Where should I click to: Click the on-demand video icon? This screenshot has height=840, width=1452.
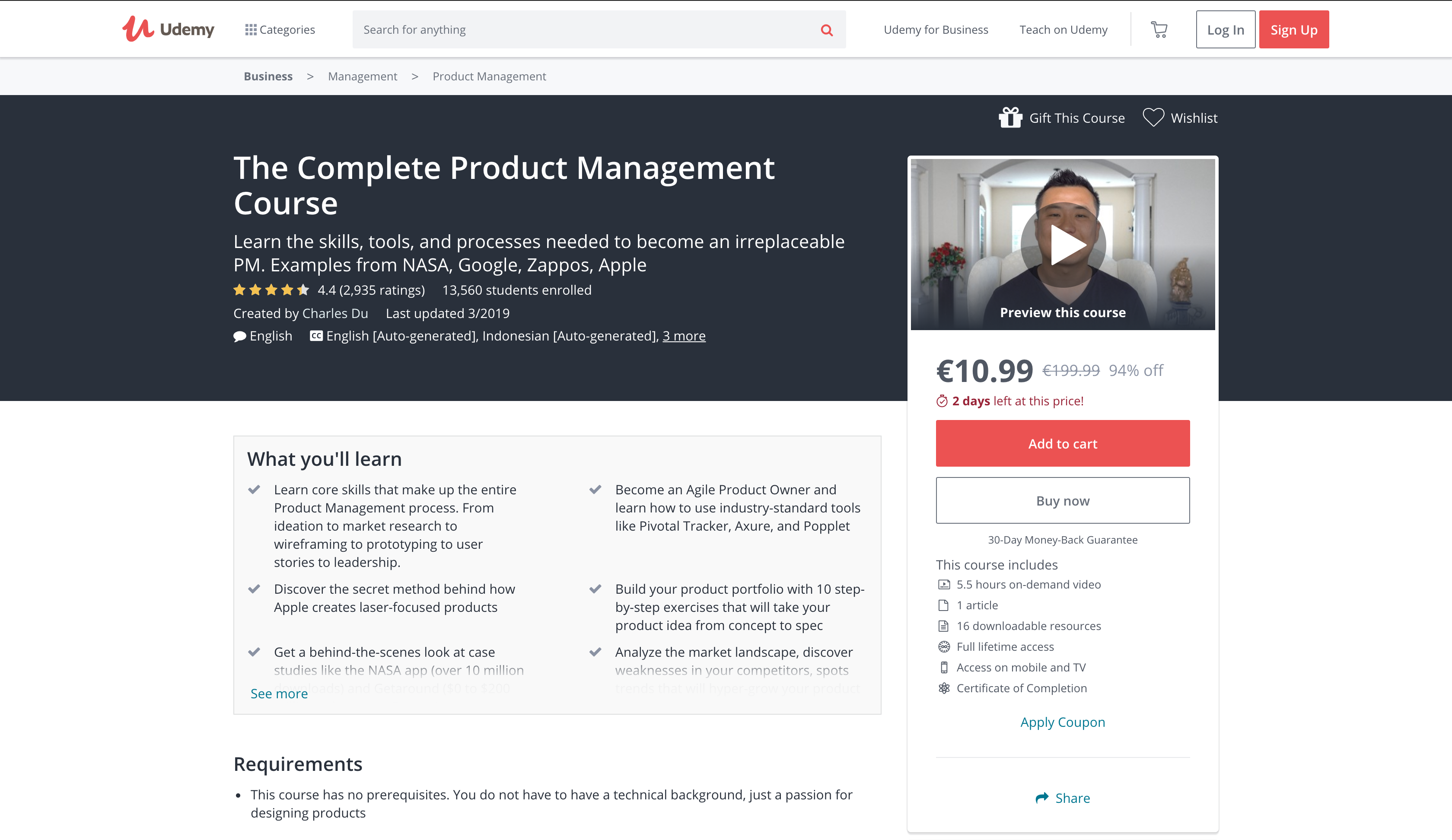coord(943,584)
